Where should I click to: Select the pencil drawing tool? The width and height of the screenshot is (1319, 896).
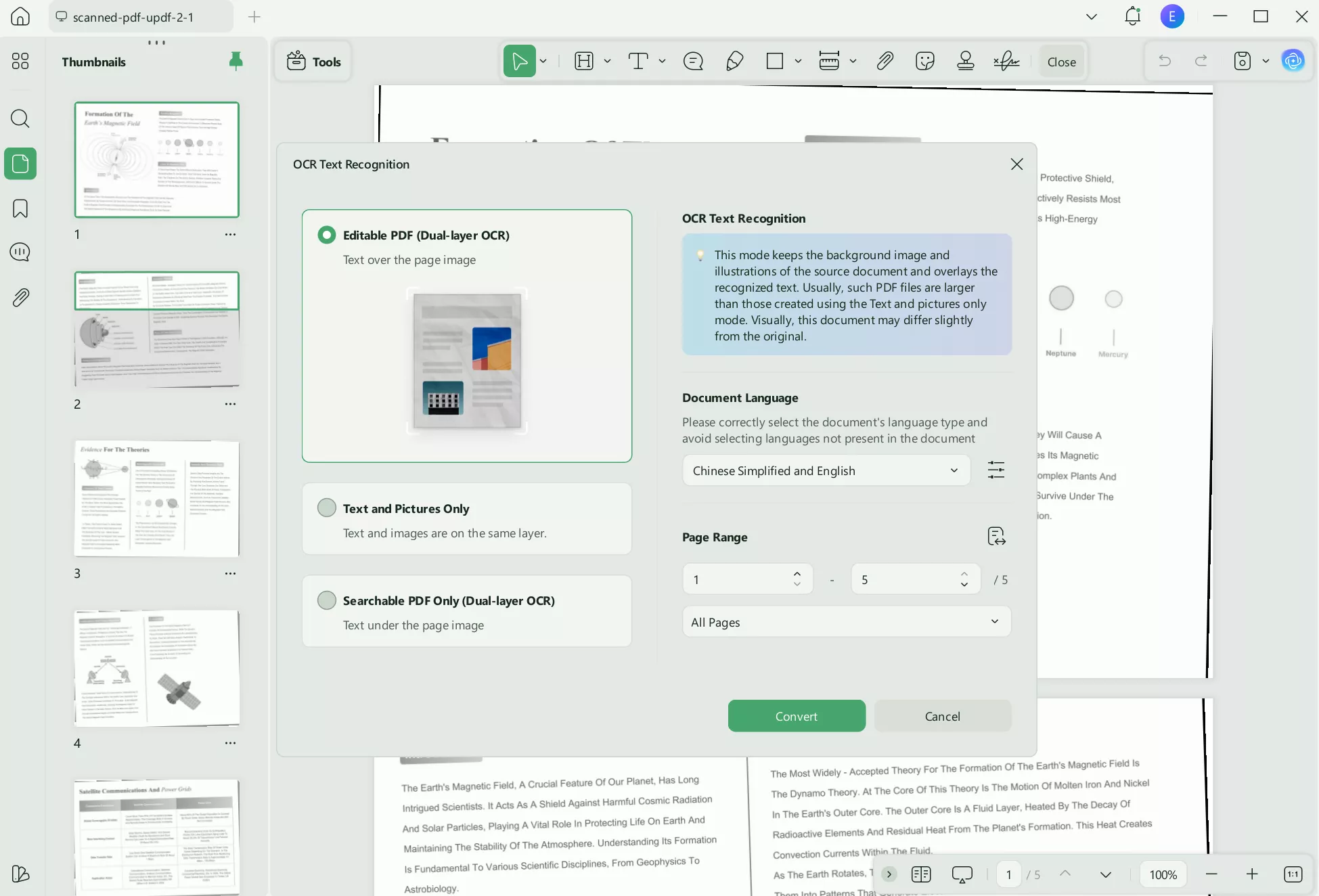pyautogui.click(x=734, y=62)
